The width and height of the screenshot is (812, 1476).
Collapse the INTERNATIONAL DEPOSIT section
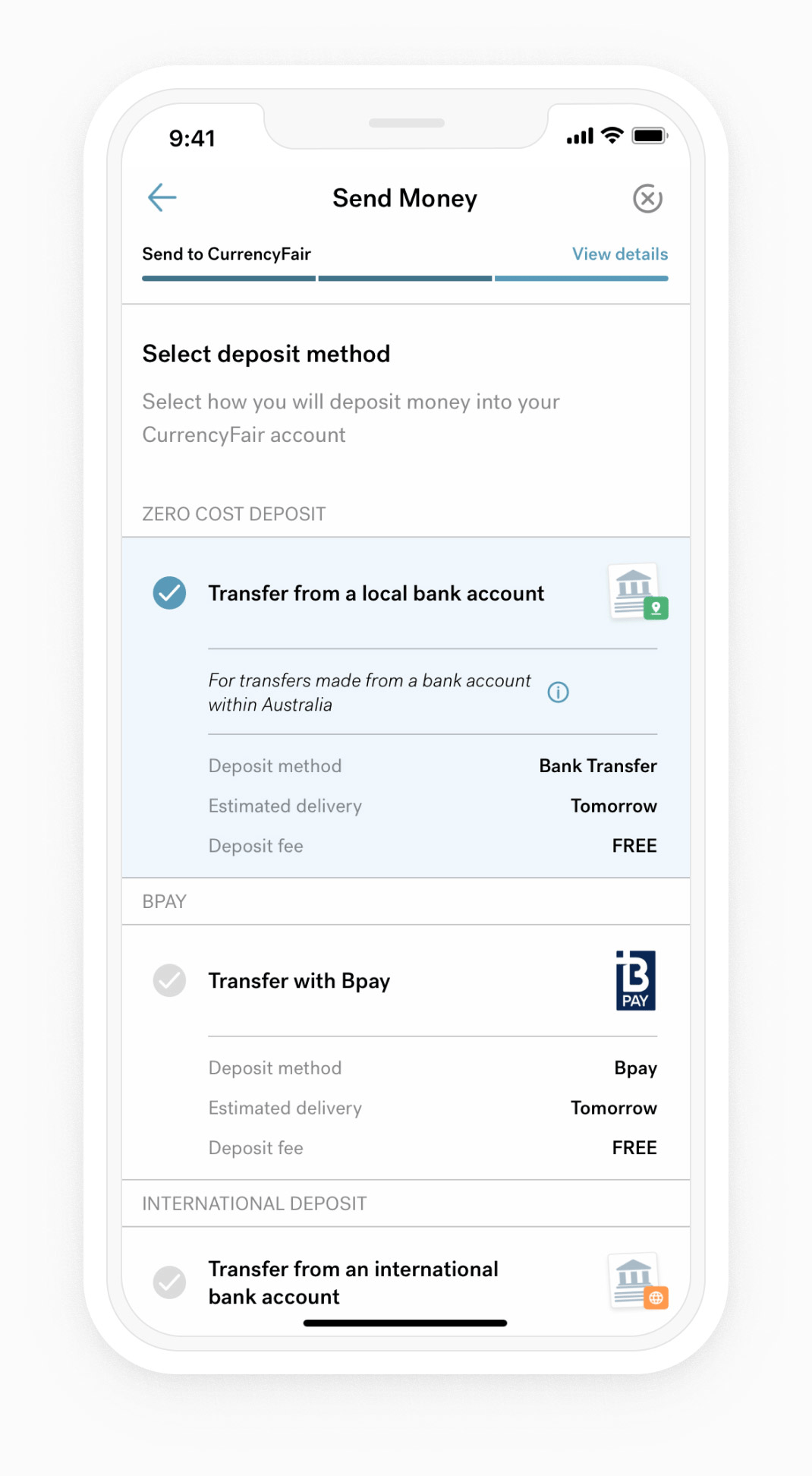(x=253, y=1203)
